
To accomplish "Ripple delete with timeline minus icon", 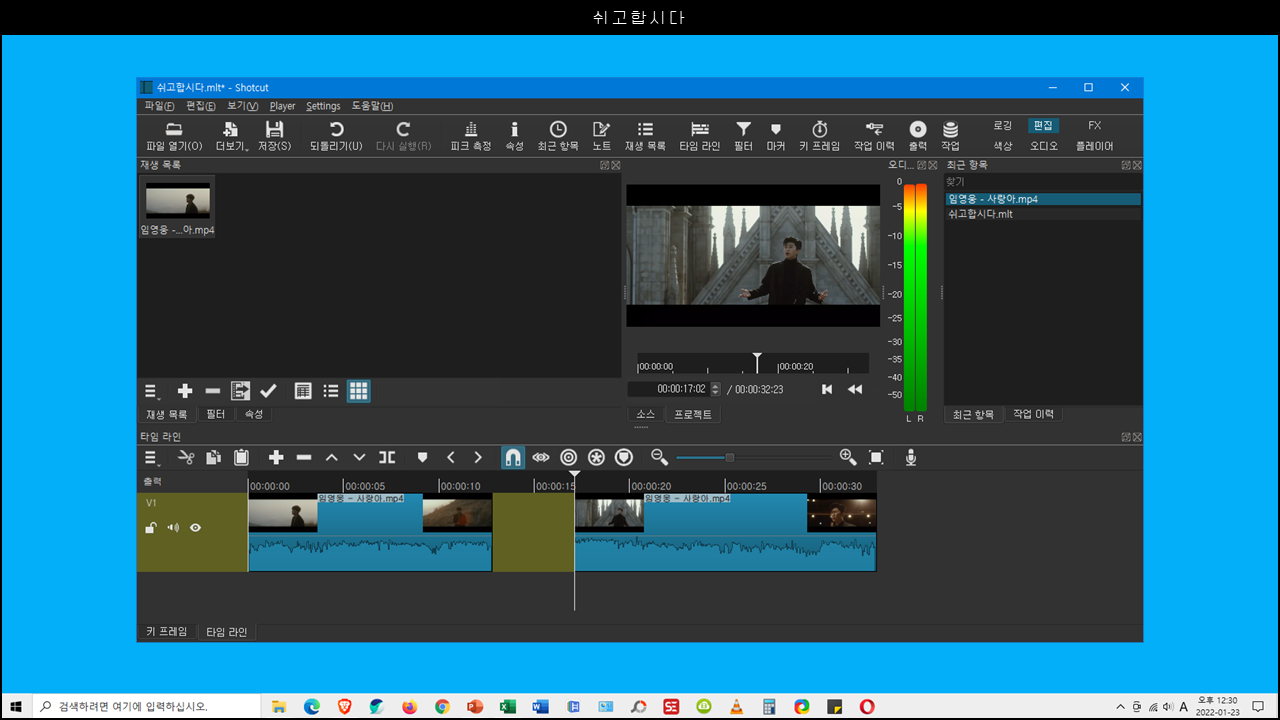I will click(x=304, y=457).
